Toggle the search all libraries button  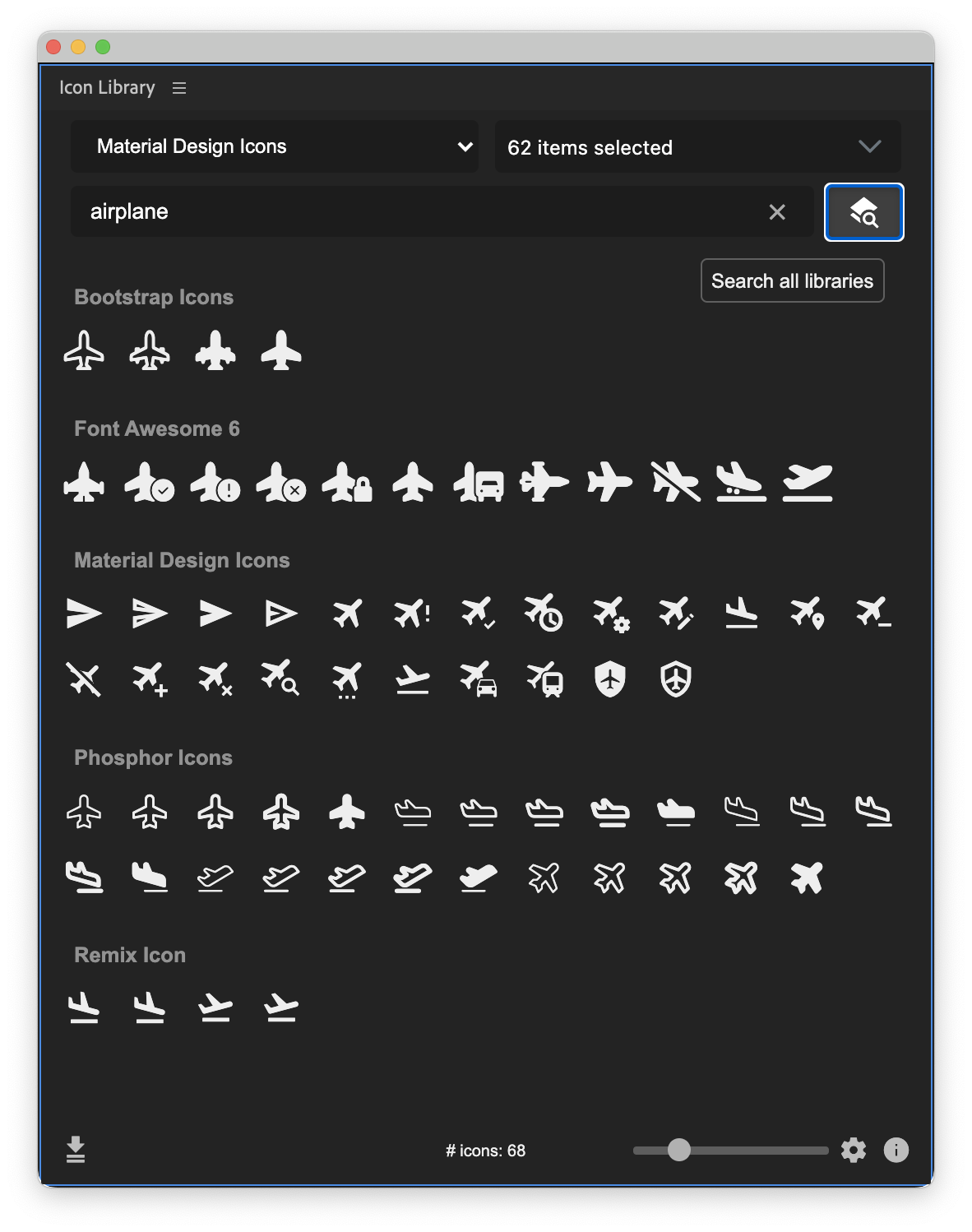(863, 212)
